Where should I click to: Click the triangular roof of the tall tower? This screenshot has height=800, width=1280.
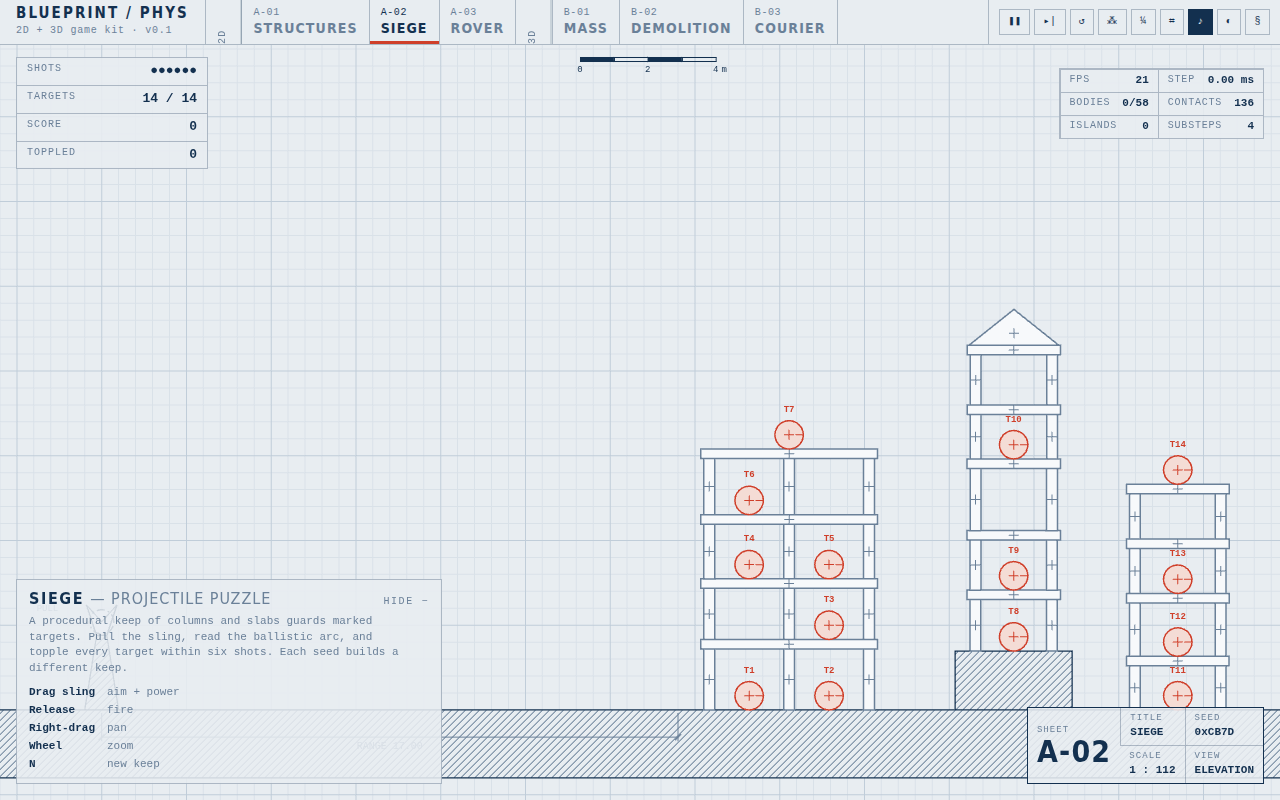[1014, 329]
